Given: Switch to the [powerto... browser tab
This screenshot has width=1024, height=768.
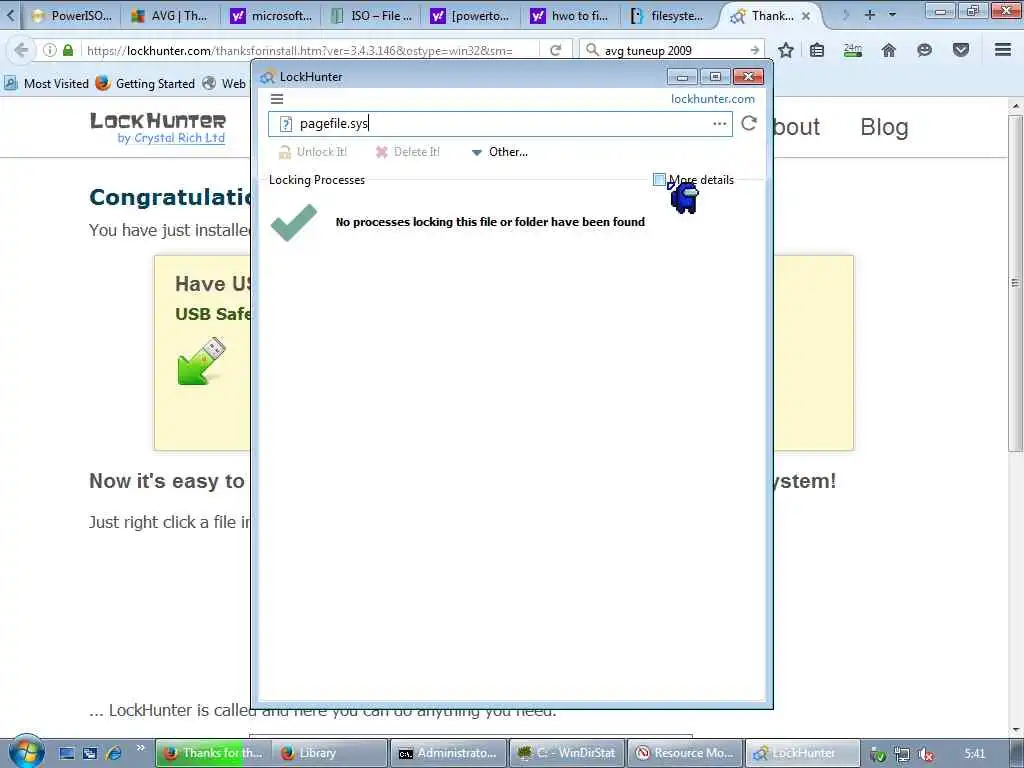Looking at the screenshot, I should pyautogui.click(x=470, y=16).
